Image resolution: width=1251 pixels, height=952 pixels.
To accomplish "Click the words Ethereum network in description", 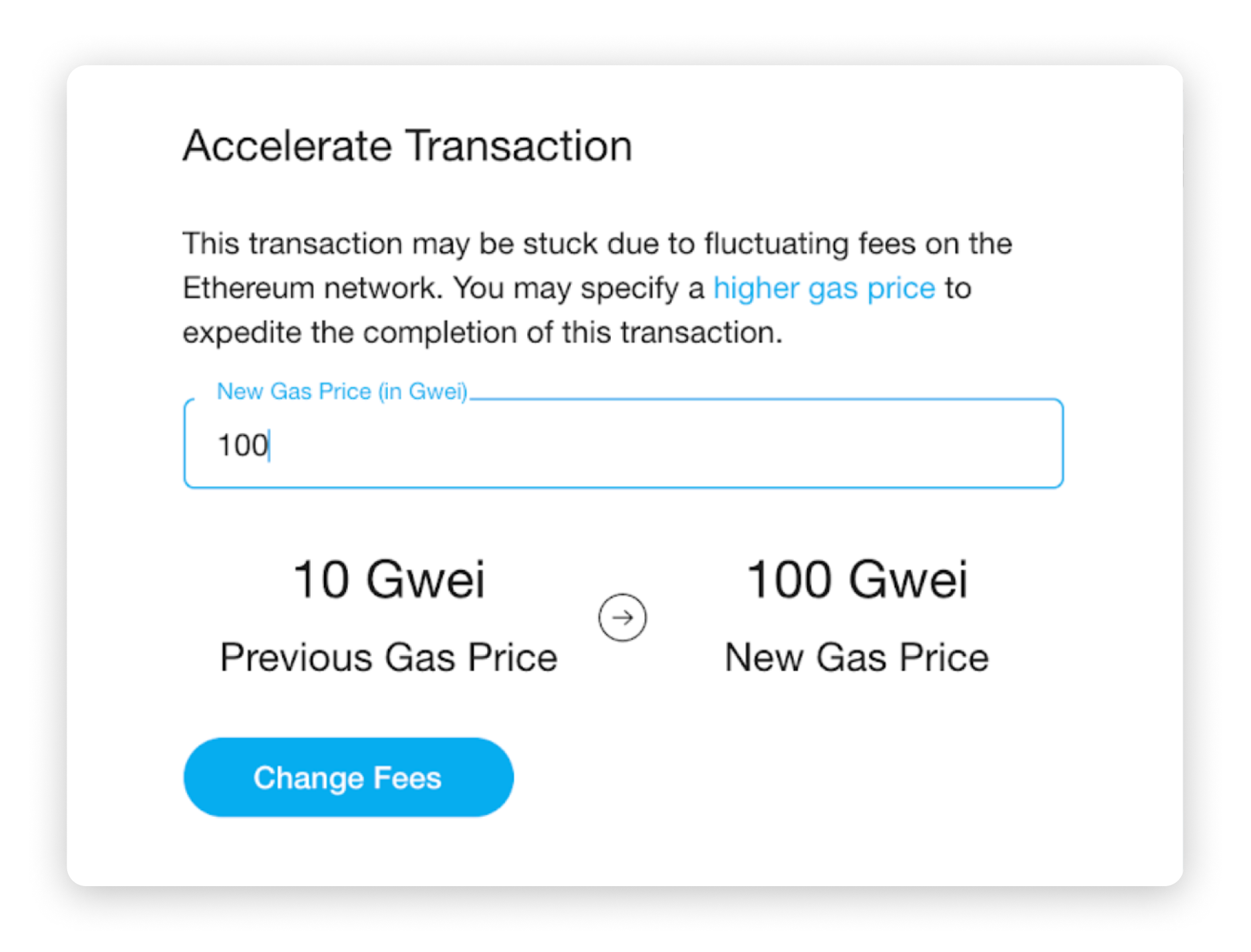I will coord(313,288).
